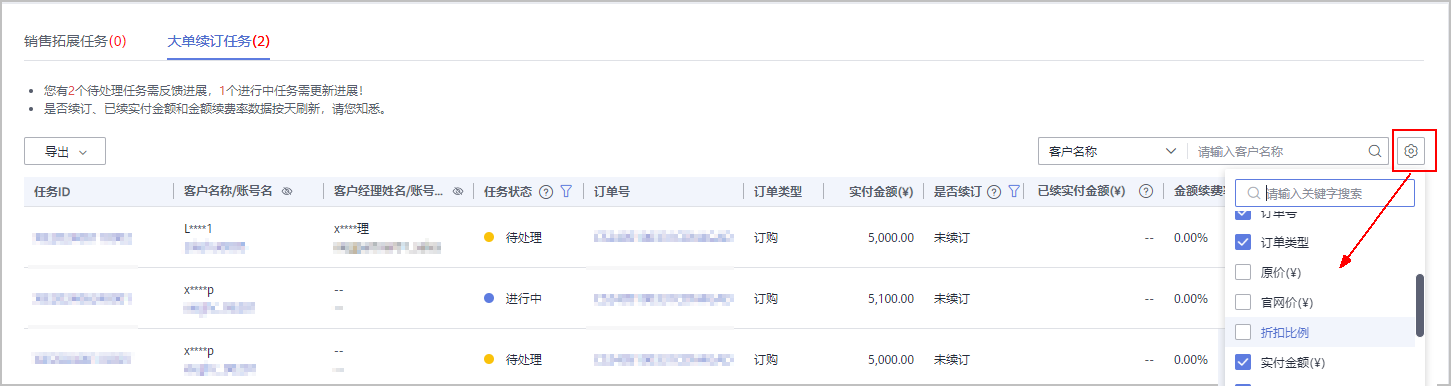Switch to the 销售拓展任务 tab
The width and height of the screenshot is (1451, 386).
[x=75, y=41]
